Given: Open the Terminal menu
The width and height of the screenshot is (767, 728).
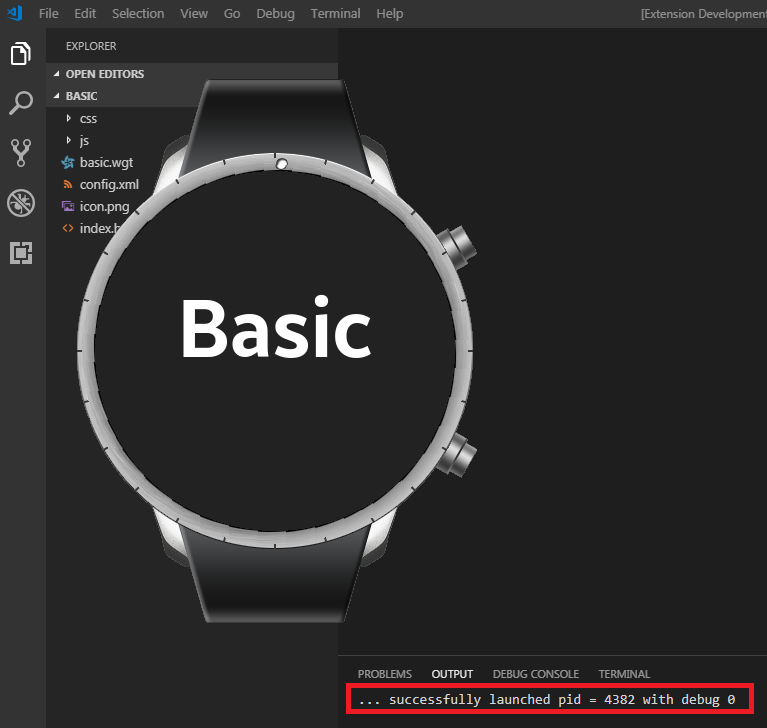Looking at the screenshot, I should point(335,13).
